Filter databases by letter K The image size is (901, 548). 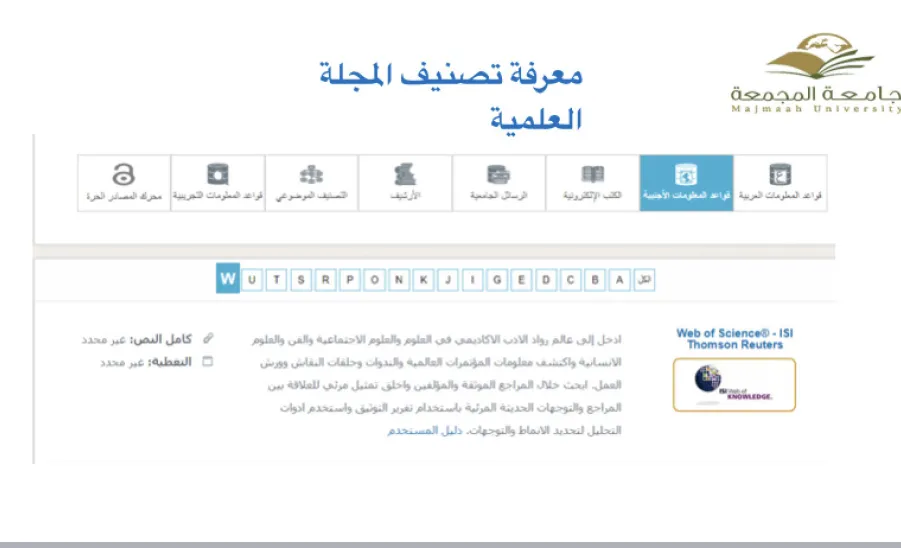[x=423, y=280]
